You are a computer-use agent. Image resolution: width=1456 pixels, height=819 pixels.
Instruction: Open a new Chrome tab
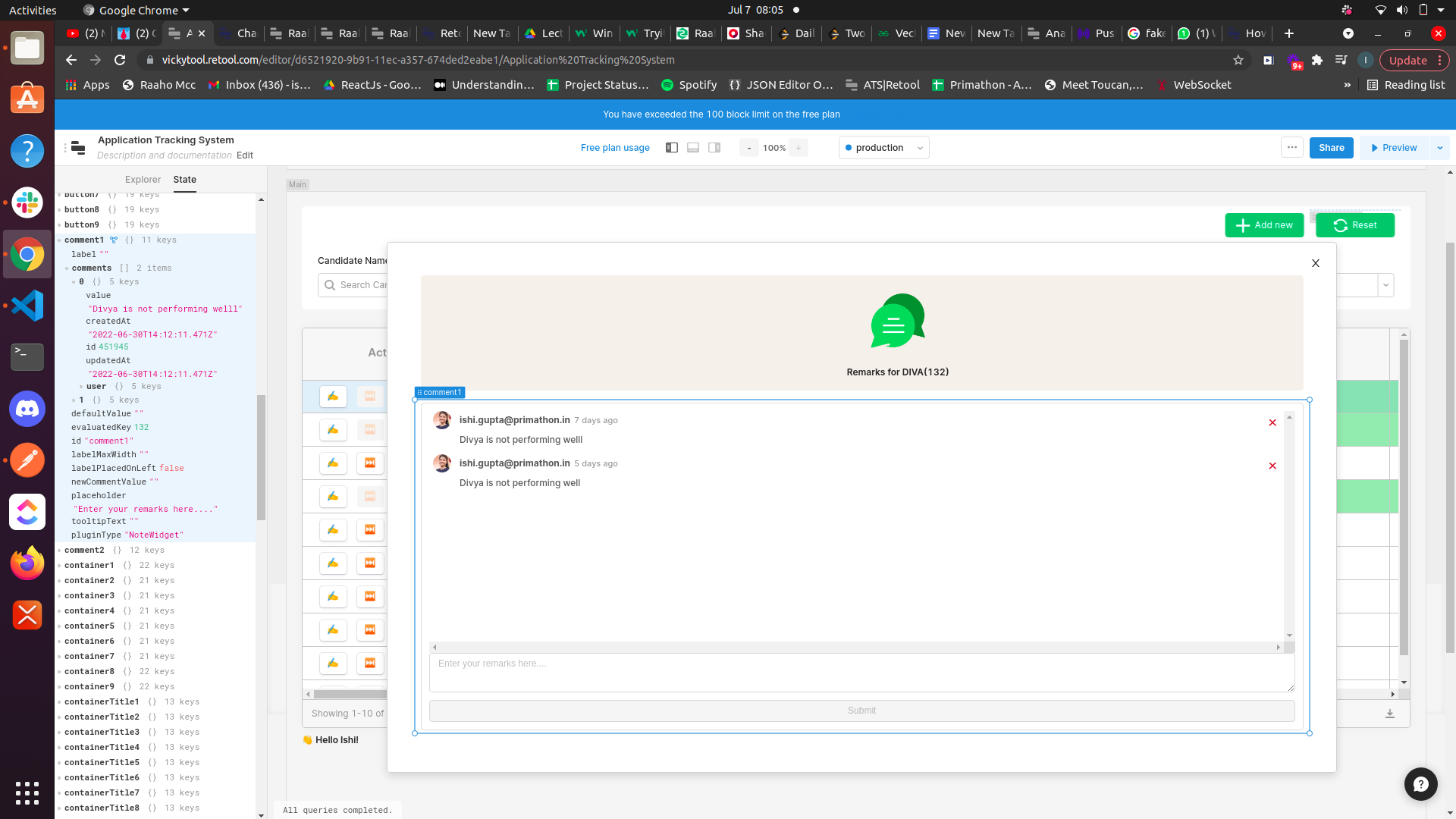[1288, 33]
